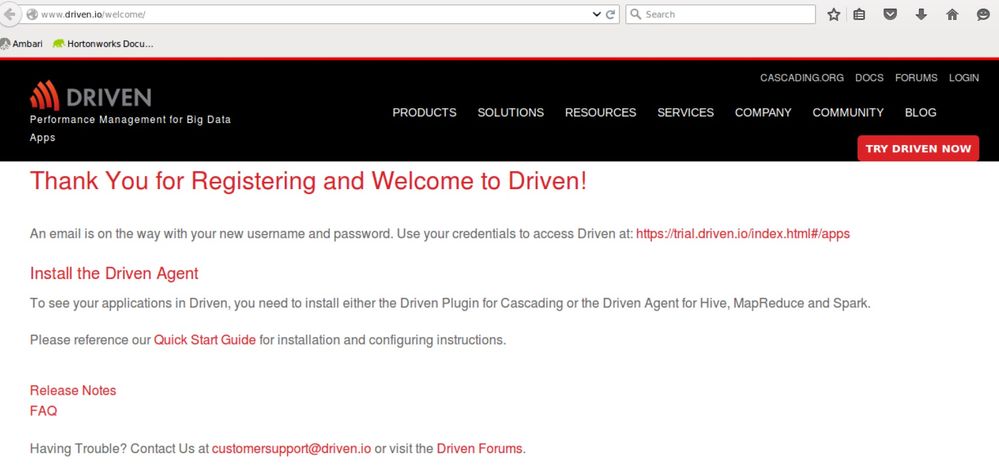The width and height of the screenshot is (999, 470).
Task: Open the SERVICES menu
Action: pos(686,113)
